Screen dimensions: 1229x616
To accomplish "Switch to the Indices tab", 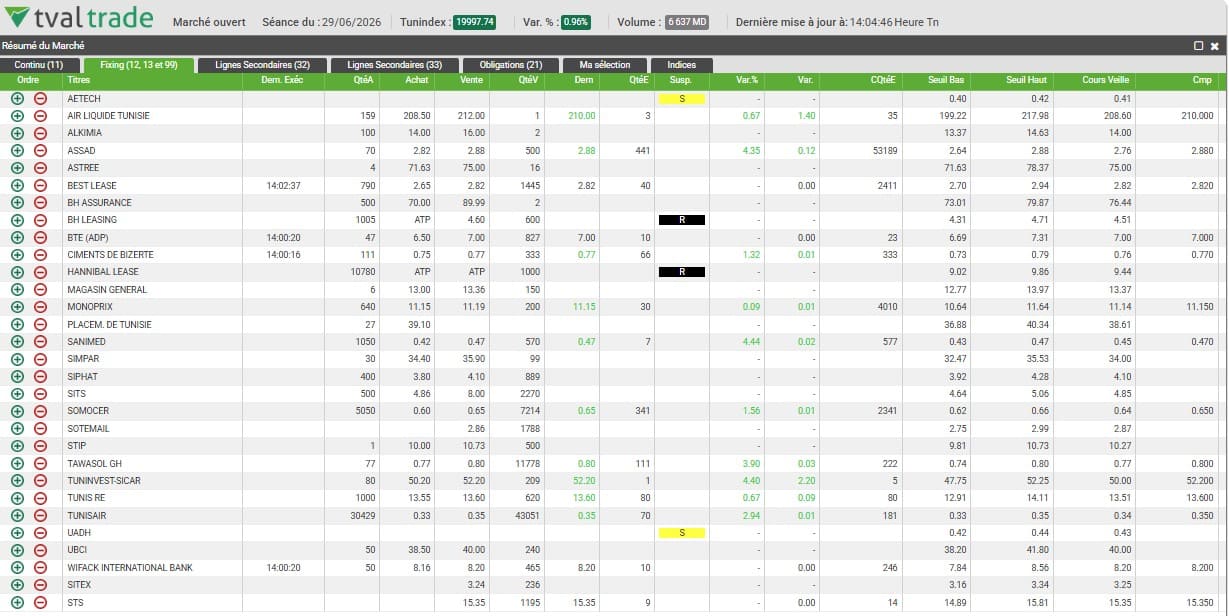I will (x=681, y=65).
